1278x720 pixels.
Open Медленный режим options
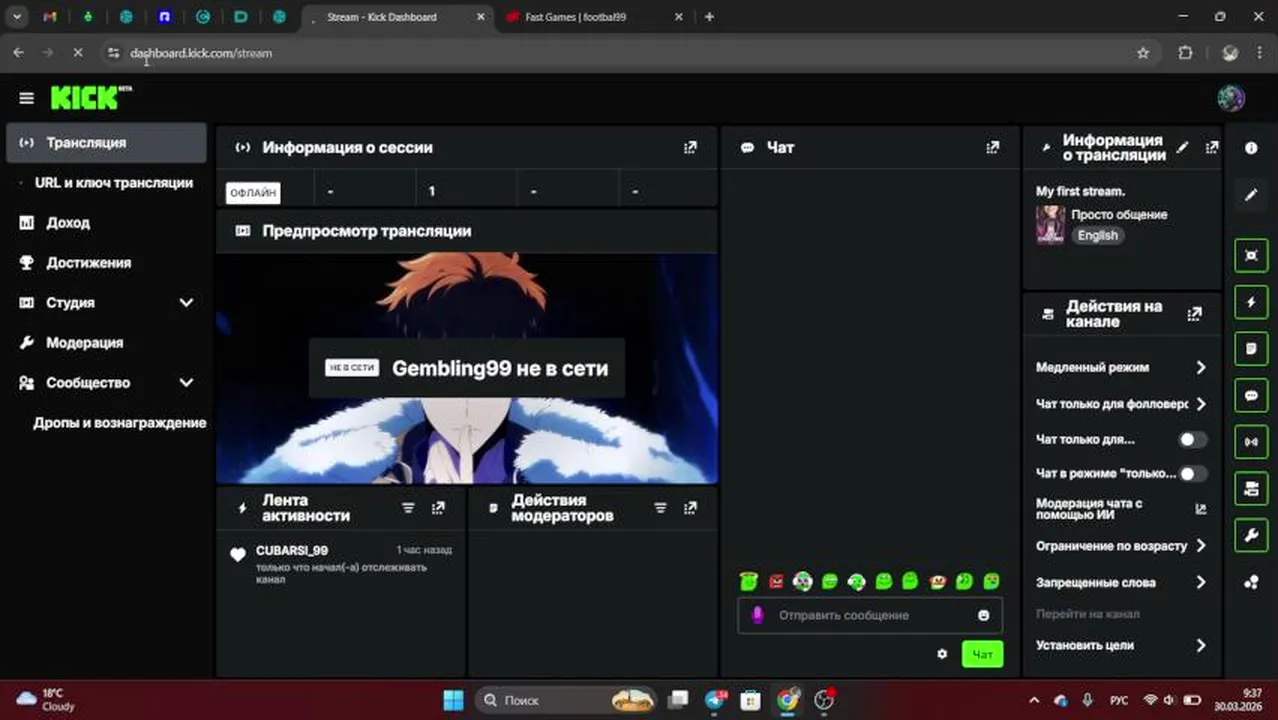click(x=1121, y=367)
